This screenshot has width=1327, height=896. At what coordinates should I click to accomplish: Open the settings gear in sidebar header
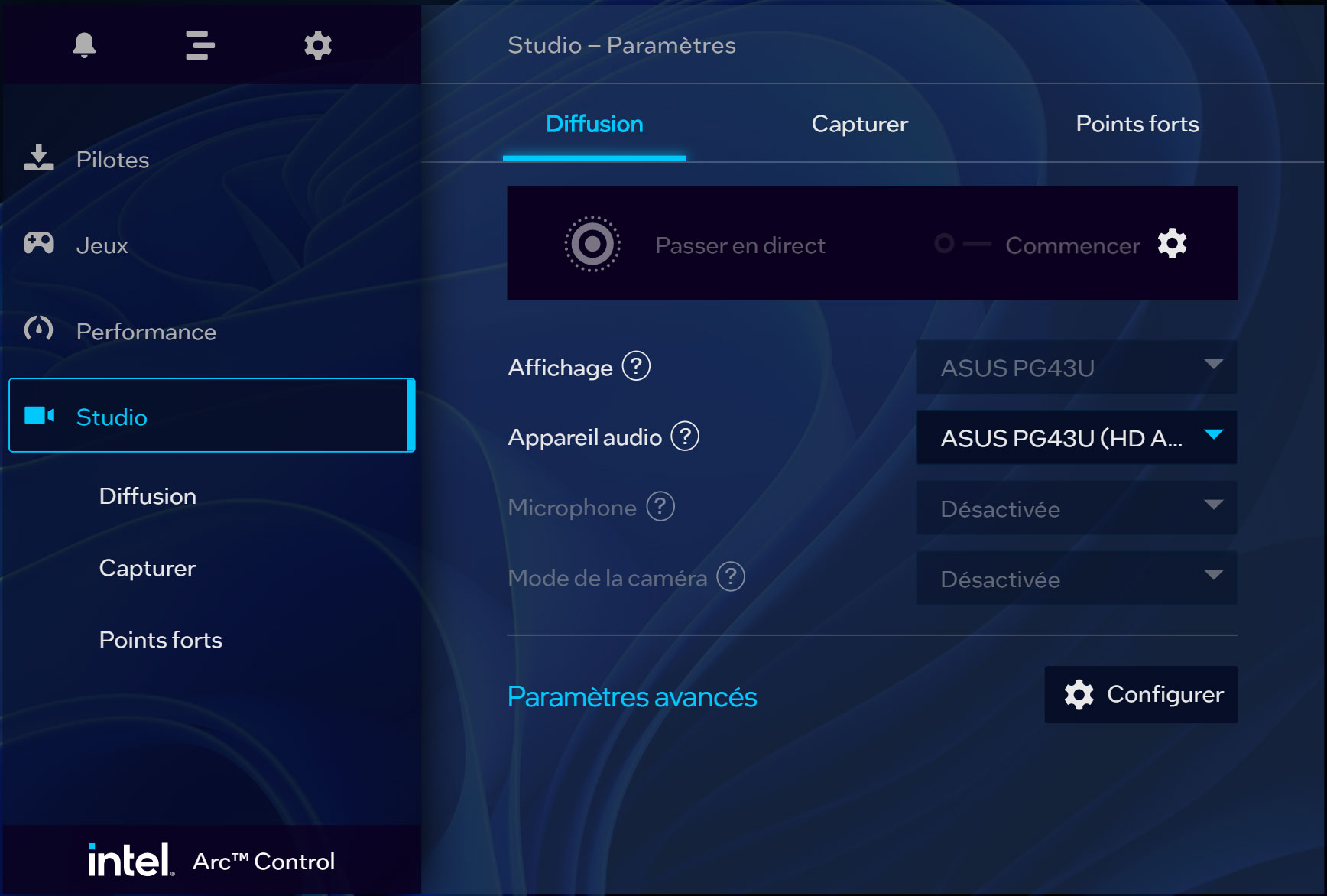coord(318,45)
